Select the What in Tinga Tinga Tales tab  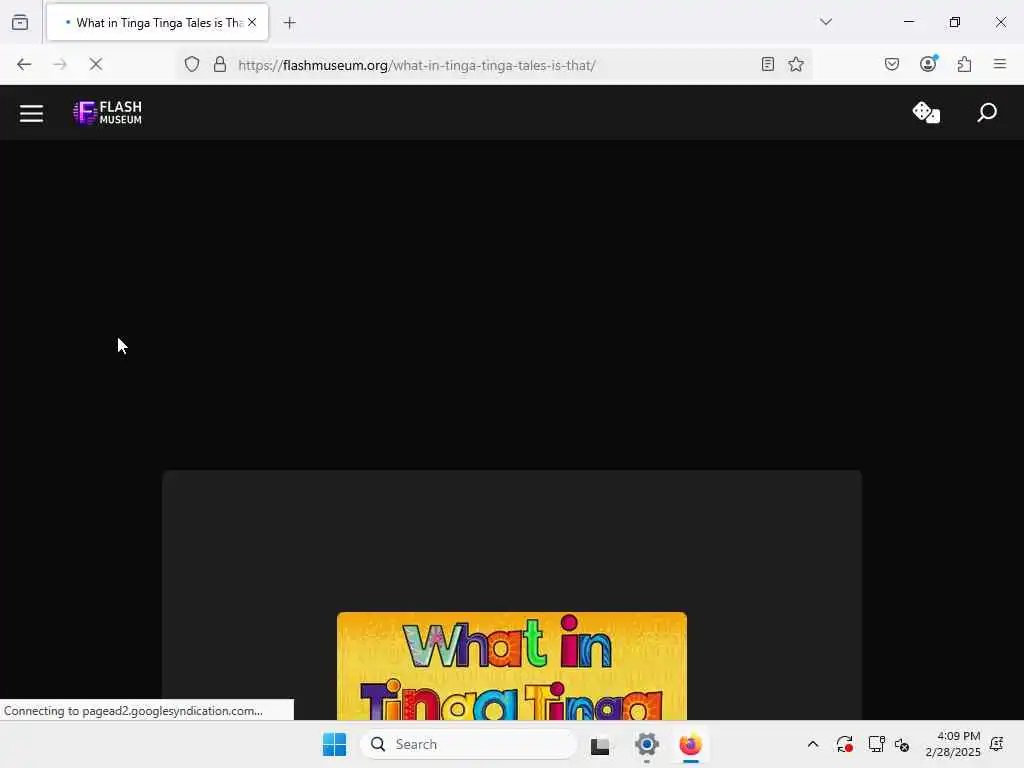(x=157, y=22)
